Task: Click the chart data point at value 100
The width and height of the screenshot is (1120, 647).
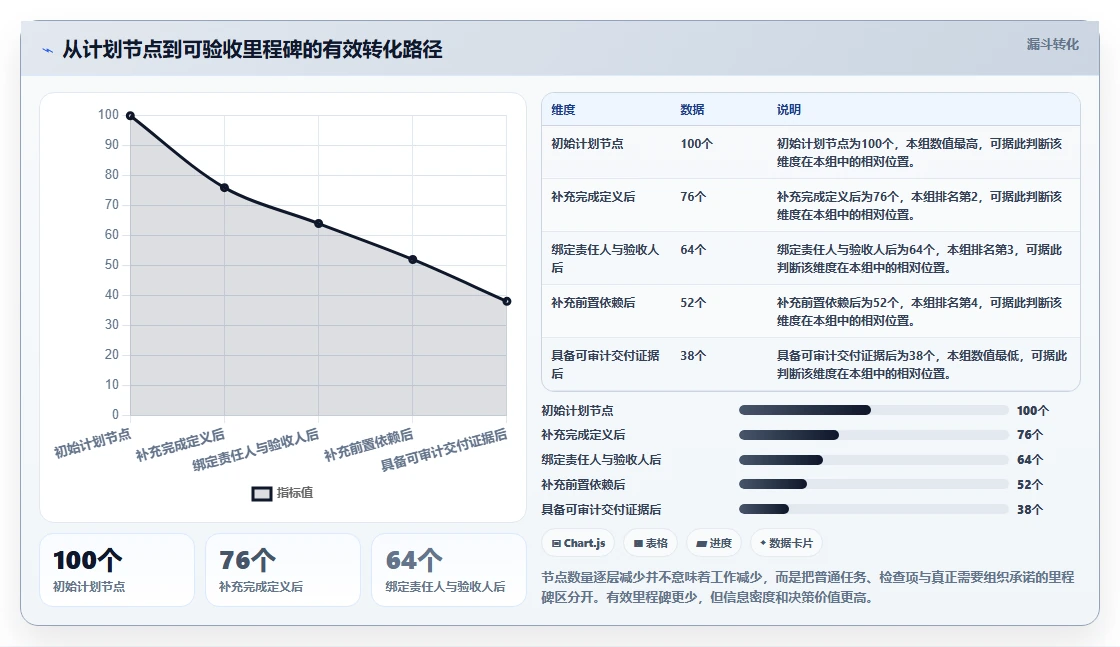Action: tap(130, 115)
